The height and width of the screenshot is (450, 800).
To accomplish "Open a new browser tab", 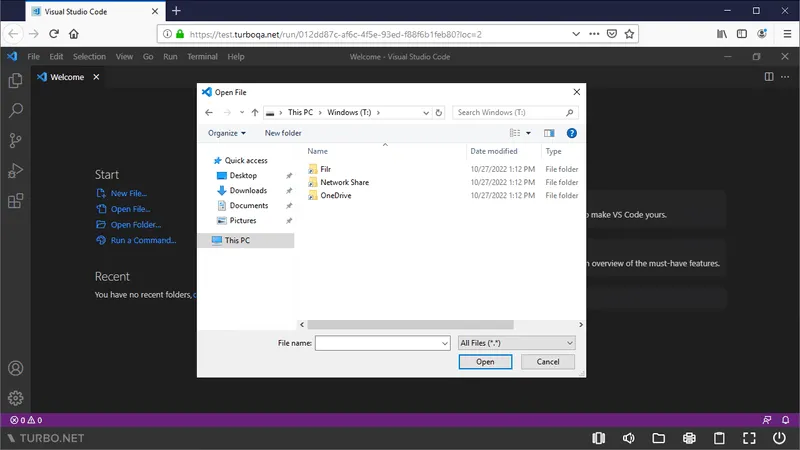I will pyautogui.click(x=176, y=11).
